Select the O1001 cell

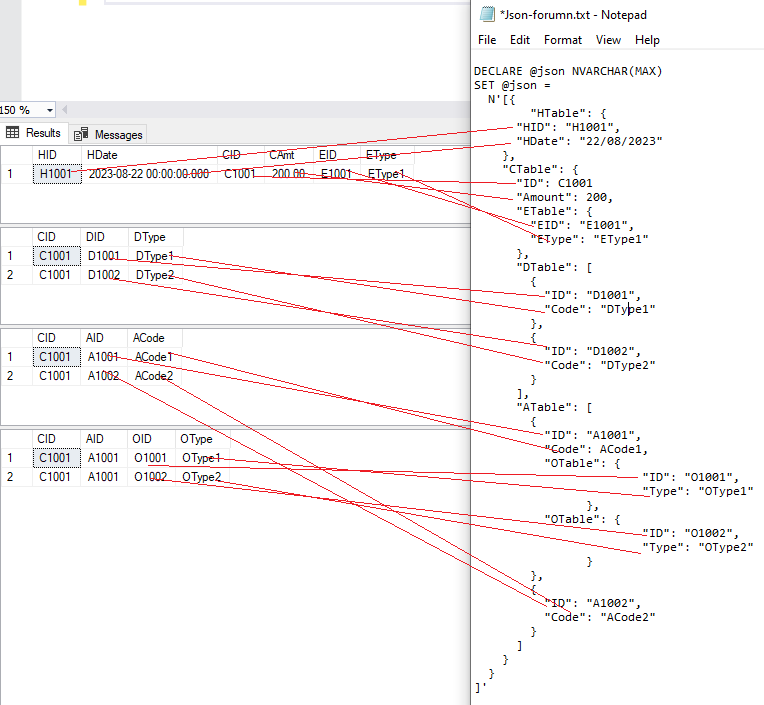click(x=151, y=458)
